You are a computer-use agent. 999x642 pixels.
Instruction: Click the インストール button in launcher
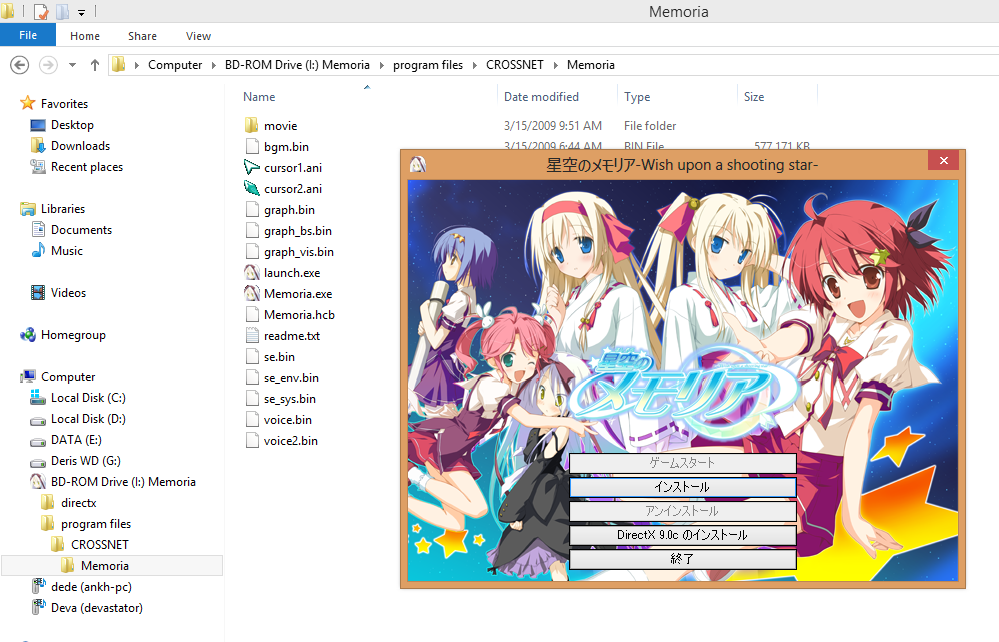682,487
